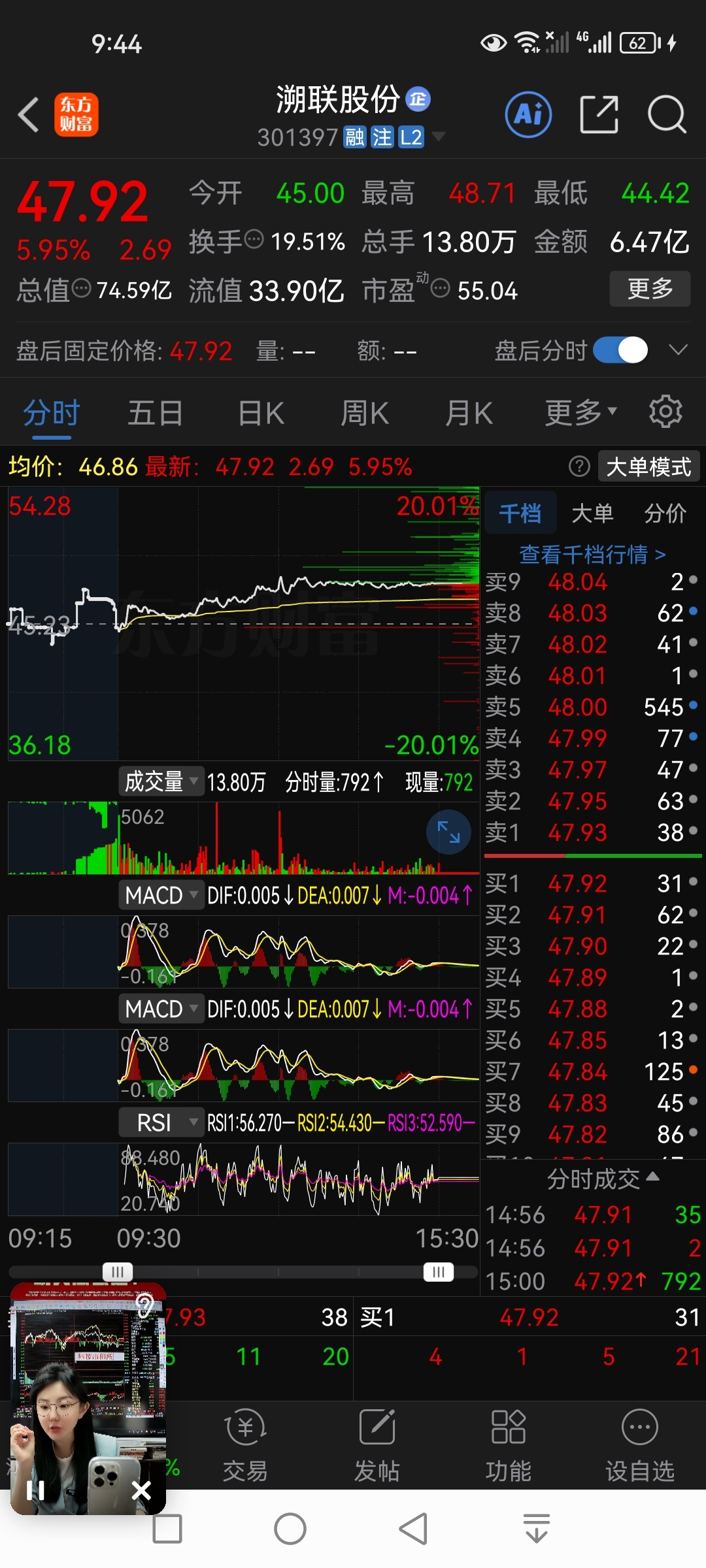
Task: Tap the 今开 45.00 value
Action: (x=310, y=193)
